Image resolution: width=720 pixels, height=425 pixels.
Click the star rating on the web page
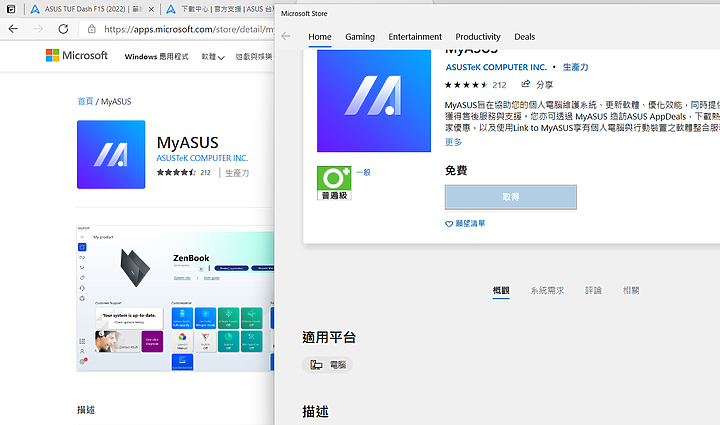click(176, 173)
